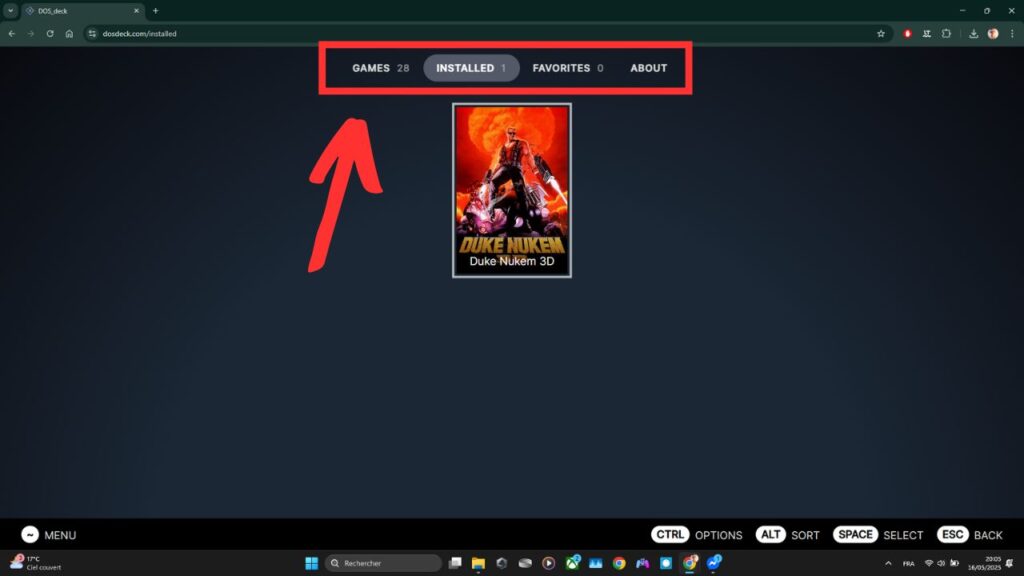Open the extensions puzzle icon
Viewport: 1024px width, 576px height.
pos(946,33)
